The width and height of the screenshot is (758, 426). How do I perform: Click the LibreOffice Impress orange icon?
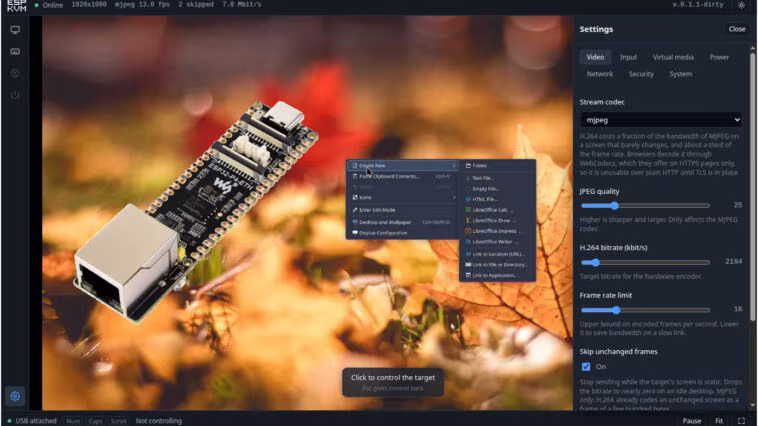click(468, 231)
